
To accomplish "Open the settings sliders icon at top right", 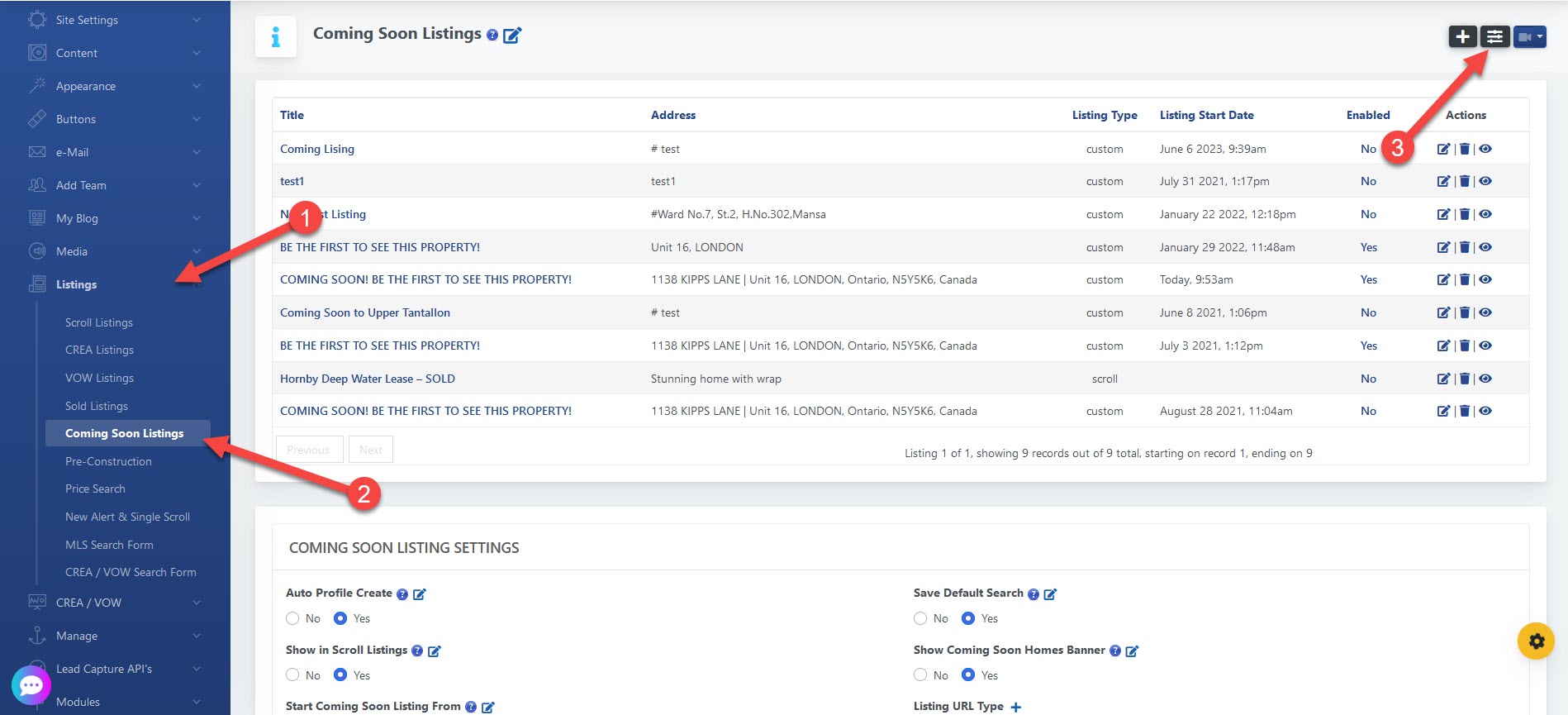I will pyautogui.click(x=1494, y=36).
